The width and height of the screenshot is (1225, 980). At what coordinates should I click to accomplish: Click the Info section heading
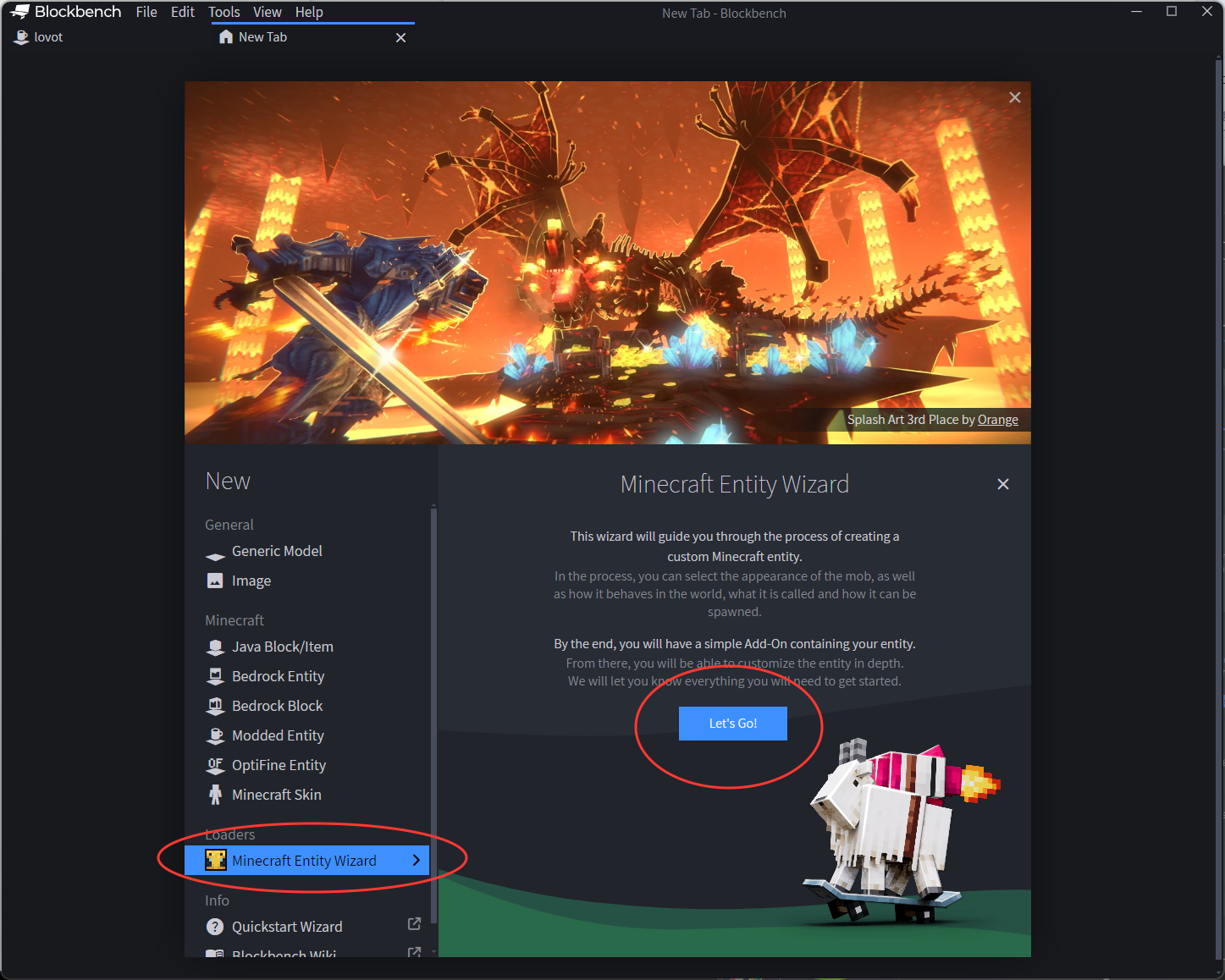pos(217,900)
